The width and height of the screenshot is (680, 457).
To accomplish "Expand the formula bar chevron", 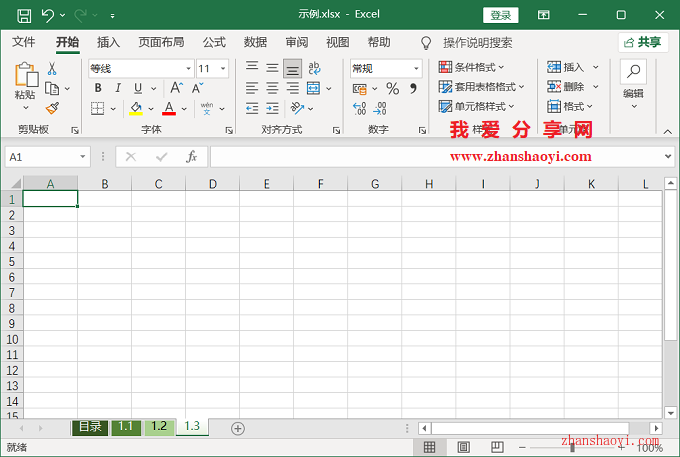I will (668, 156).
